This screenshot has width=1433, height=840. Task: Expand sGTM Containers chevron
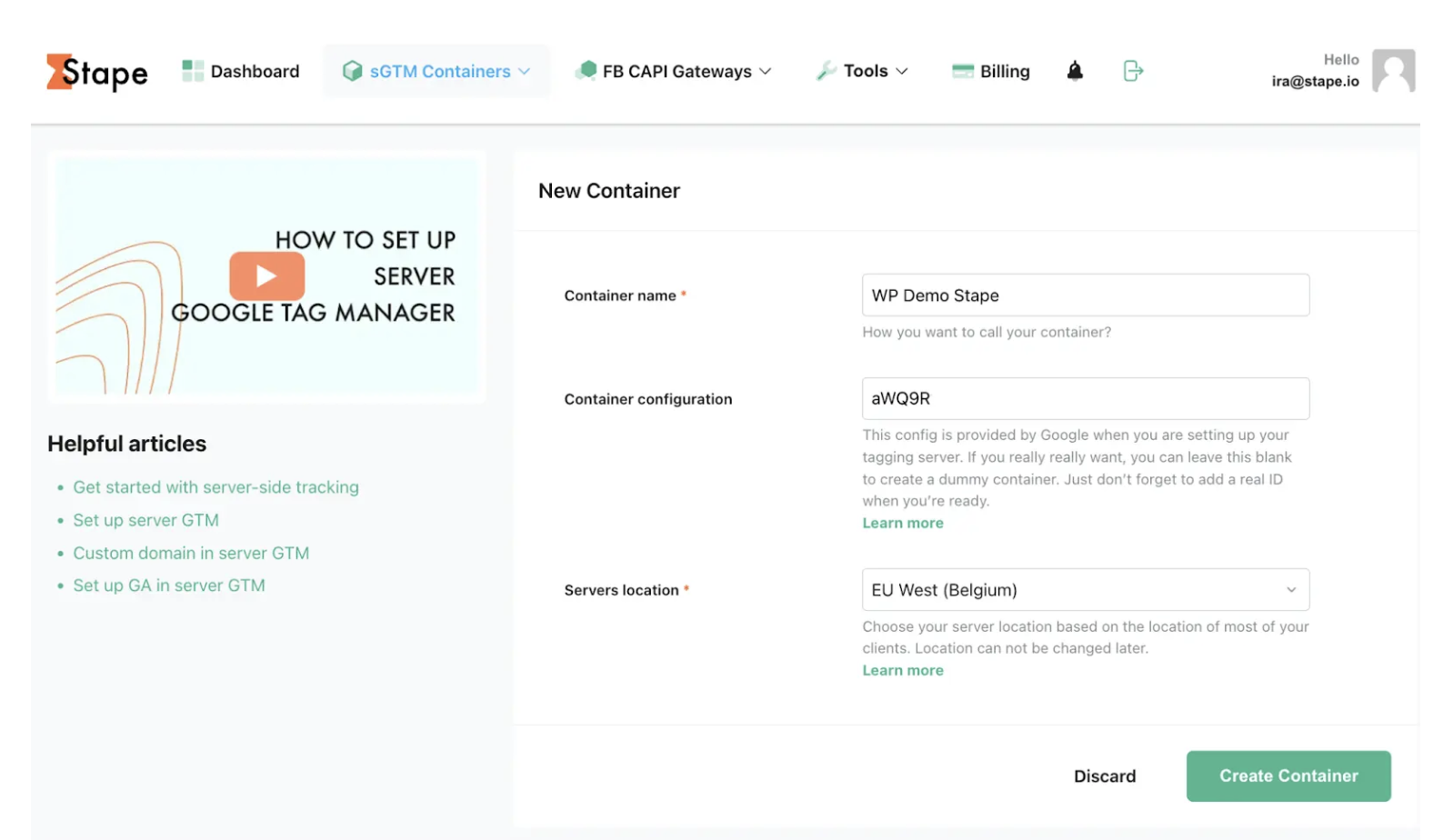tap(525, 72)
